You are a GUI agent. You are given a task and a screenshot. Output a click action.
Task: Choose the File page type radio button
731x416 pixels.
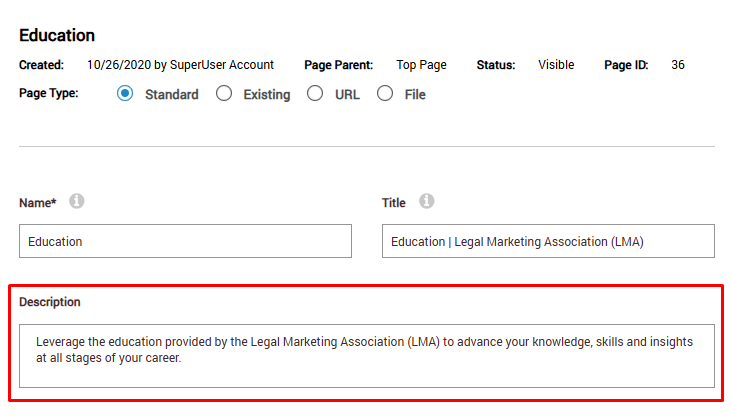385,93
